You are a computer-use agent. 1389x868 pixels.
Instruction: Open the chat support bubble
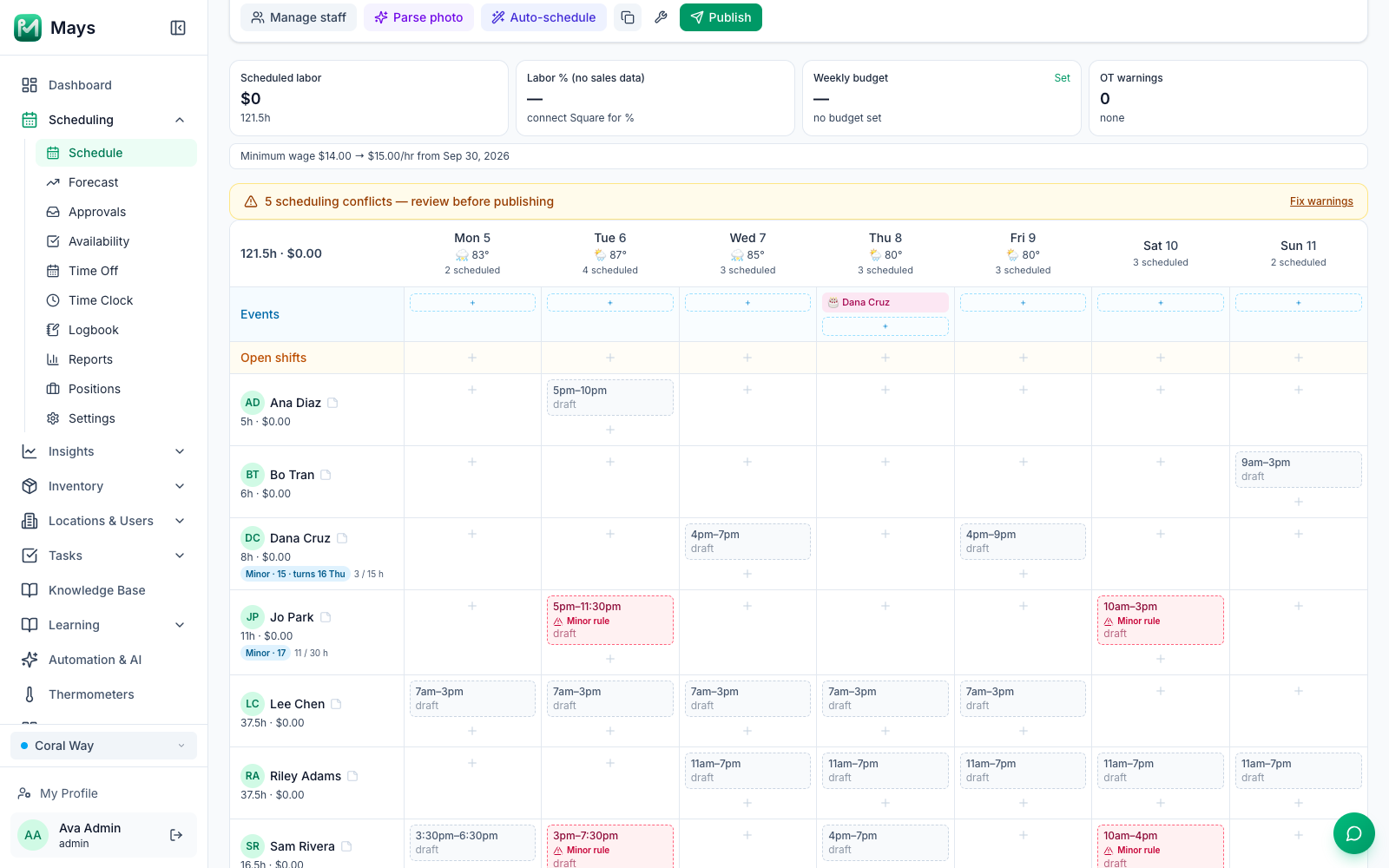(1354, 833)
